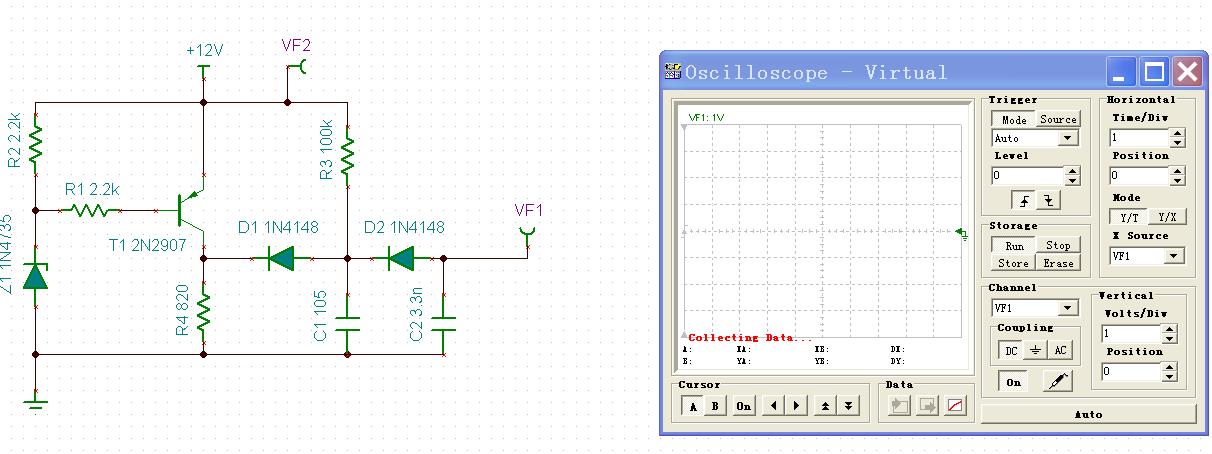Click the cursor step-down double arrow icon
The height and width of the screenshot is (454, 1212).
(848, 406)
